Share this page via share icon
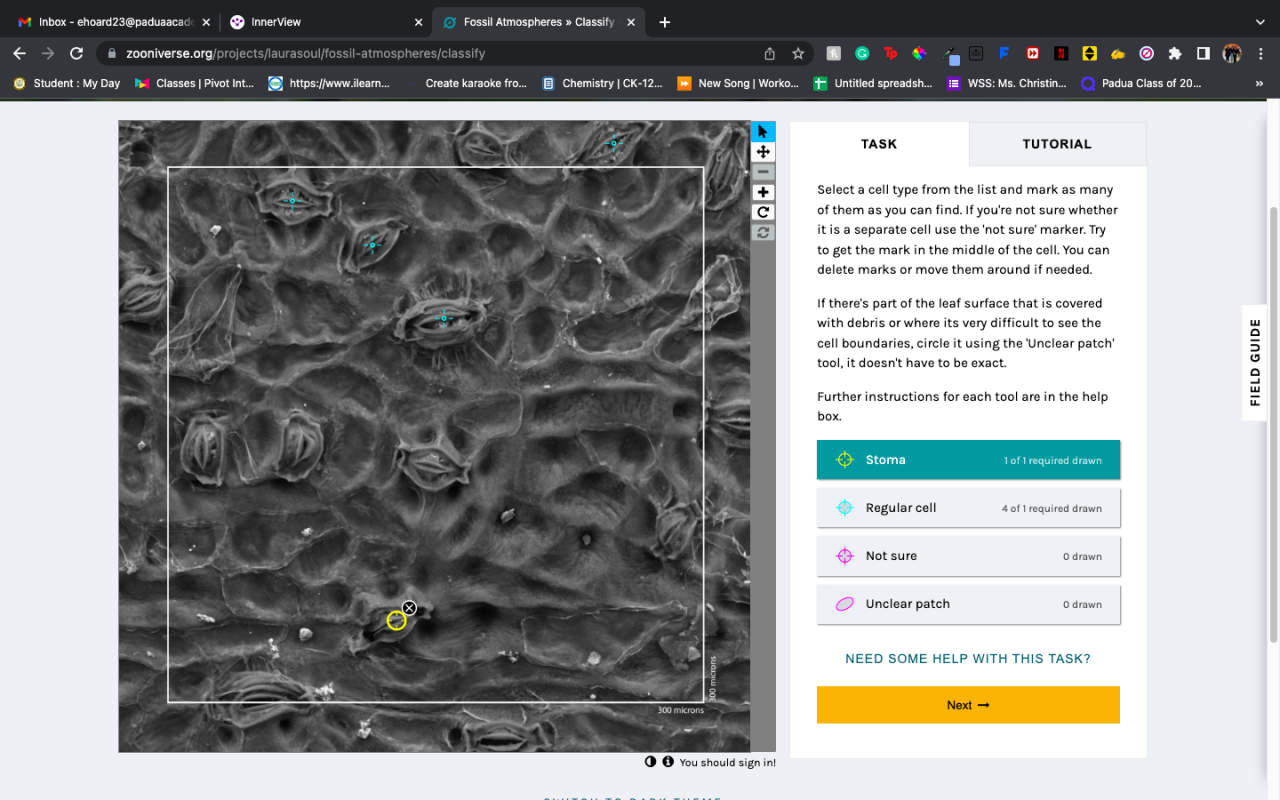The height and width of the screenshot is (800, 1280). pos(770,53)
